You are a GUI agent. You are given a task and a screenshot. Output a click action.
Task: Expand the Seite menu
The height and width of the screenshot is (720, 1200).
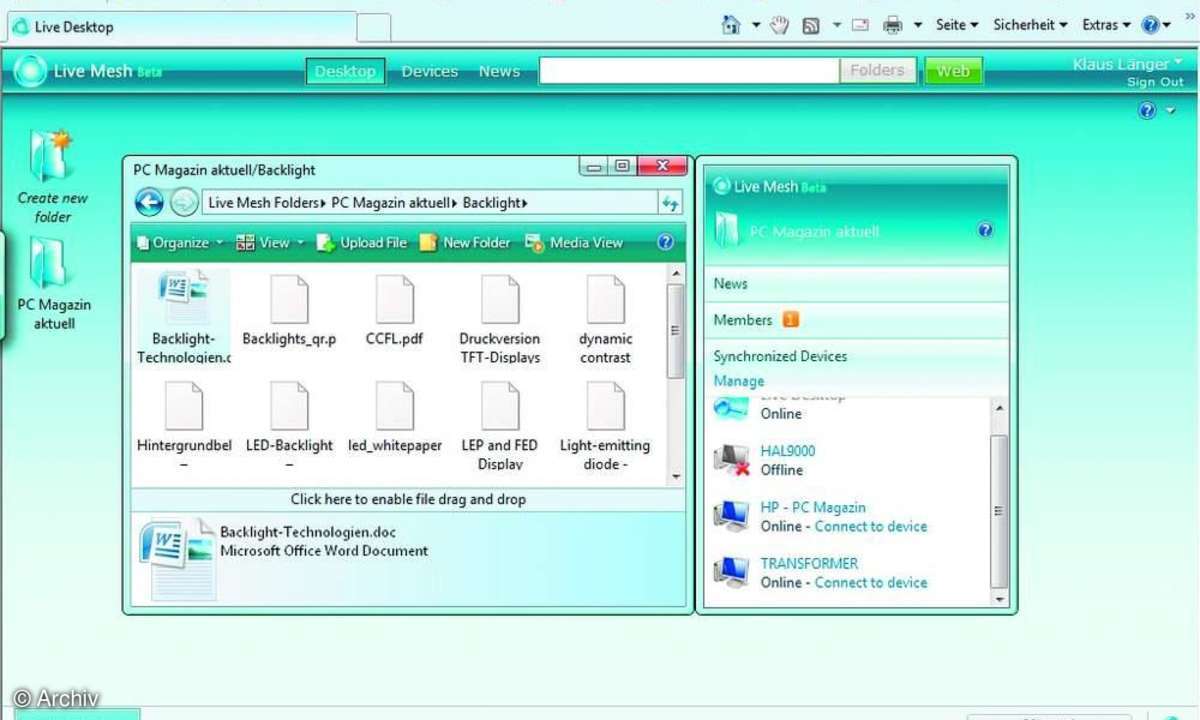pos(957,25)
